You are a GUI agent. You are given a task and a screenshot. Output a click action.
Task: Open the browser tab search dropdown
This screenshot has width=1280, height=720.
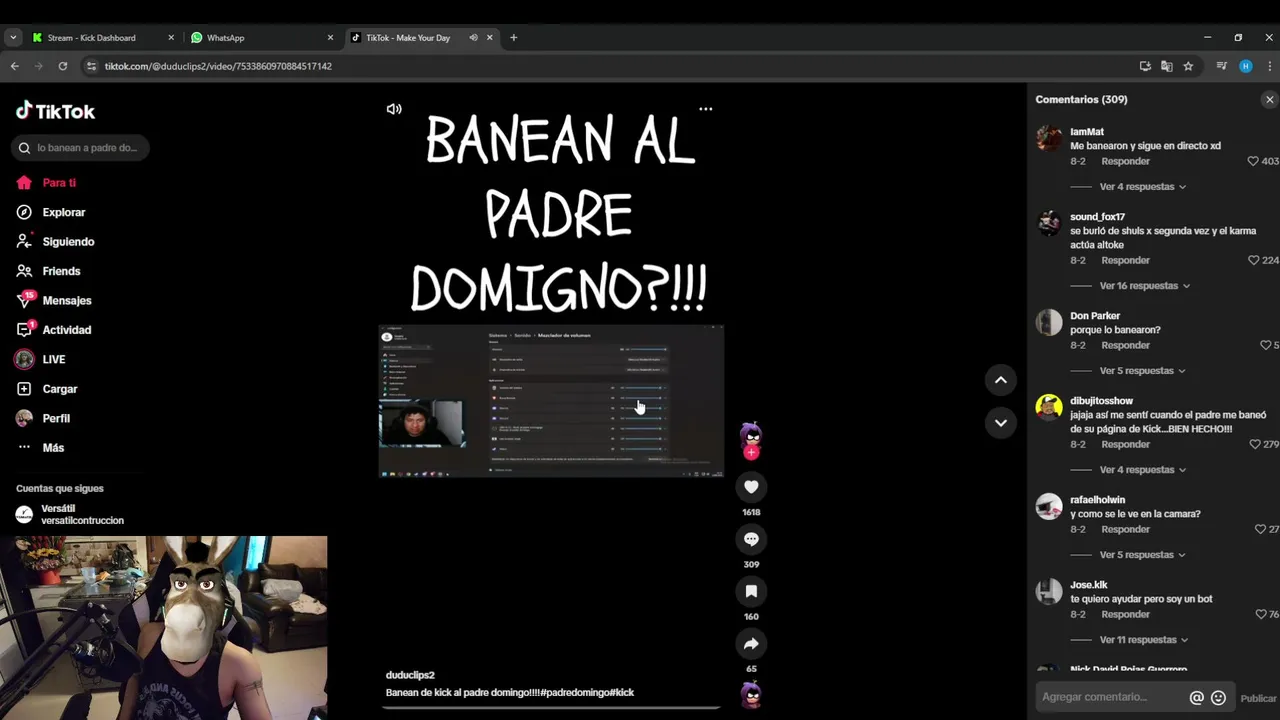(13, 38)
